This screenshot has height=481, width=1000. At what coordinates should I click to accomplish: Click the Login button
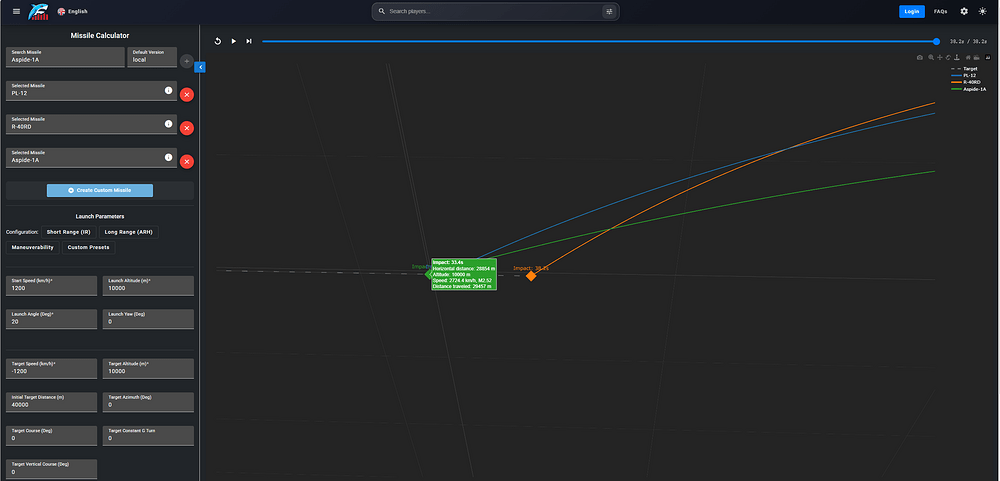911,11
